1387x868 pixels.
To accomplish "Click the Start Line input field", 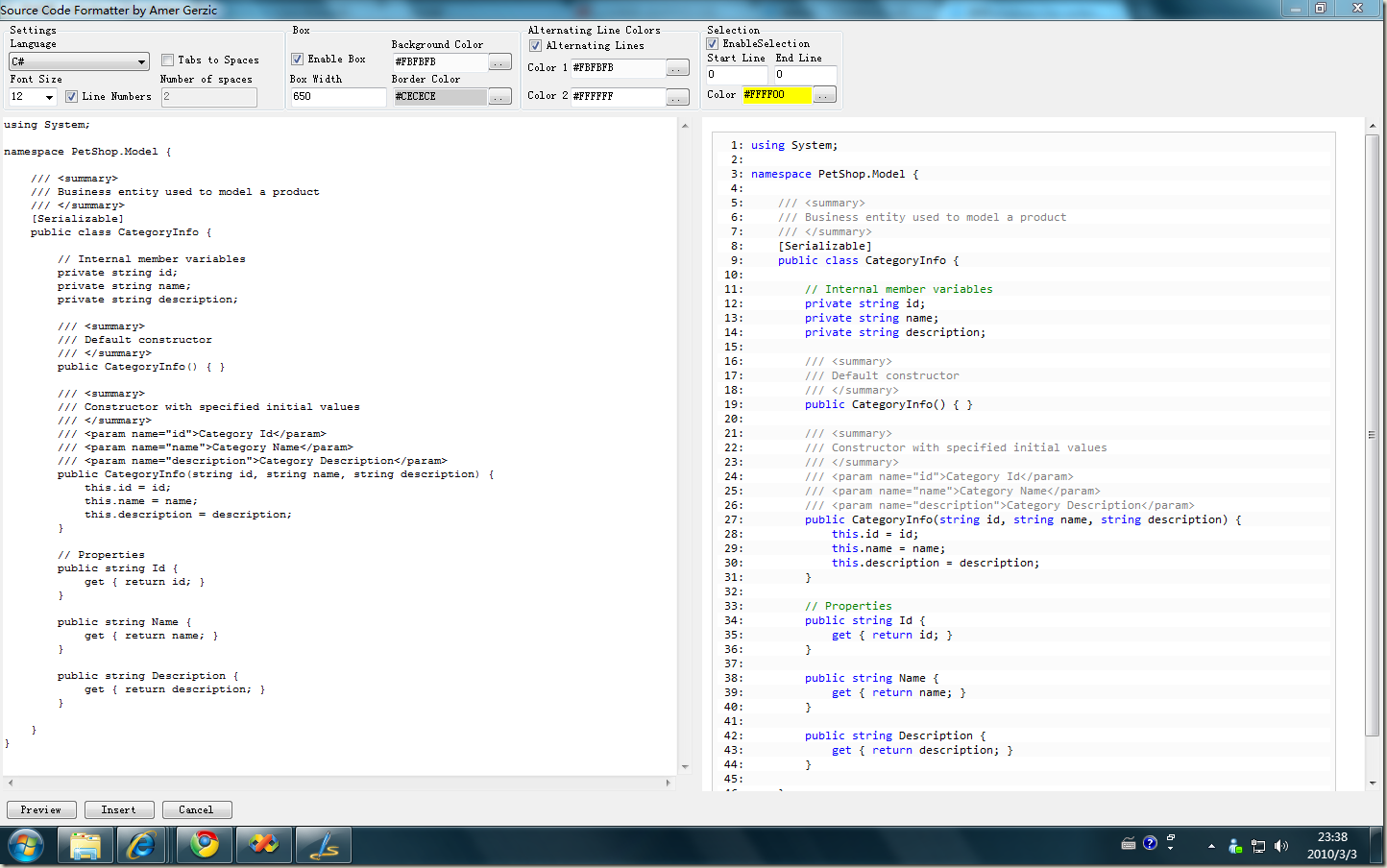I will click(x=736, y=74).
